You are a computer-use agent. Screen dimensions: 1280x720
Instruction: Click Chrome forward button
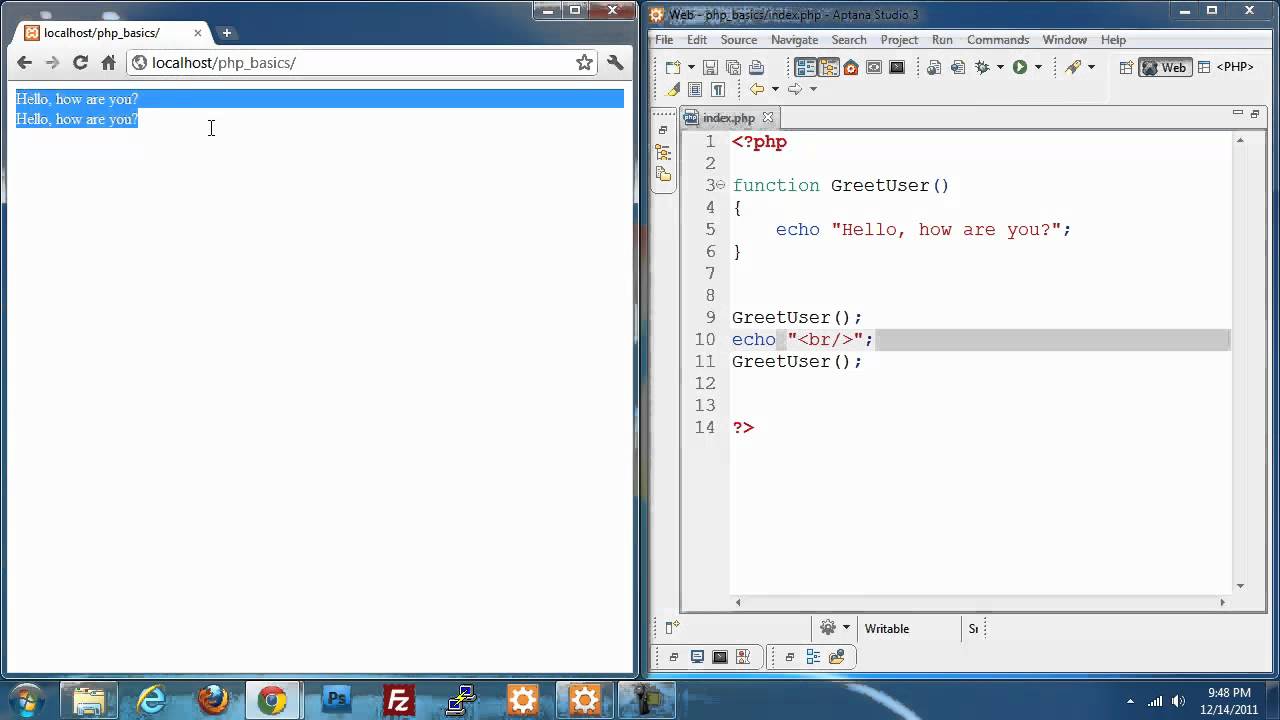coord(52,62)
